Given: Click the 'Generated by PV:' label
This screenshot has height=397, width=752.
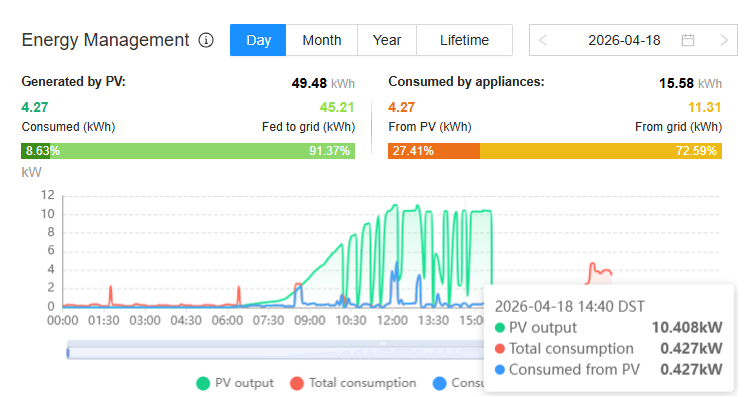Looking at the screenshot, I should 73,82.
